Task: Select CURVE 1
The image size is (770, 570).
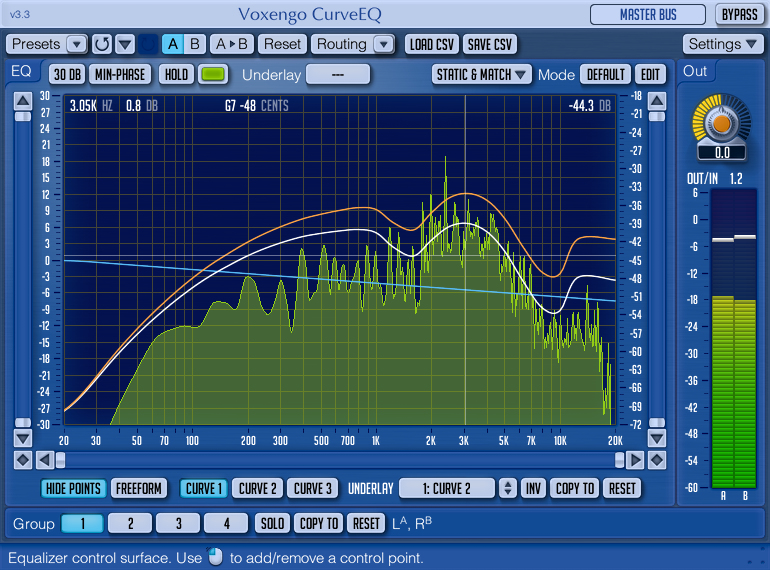Action: [204, 489]
